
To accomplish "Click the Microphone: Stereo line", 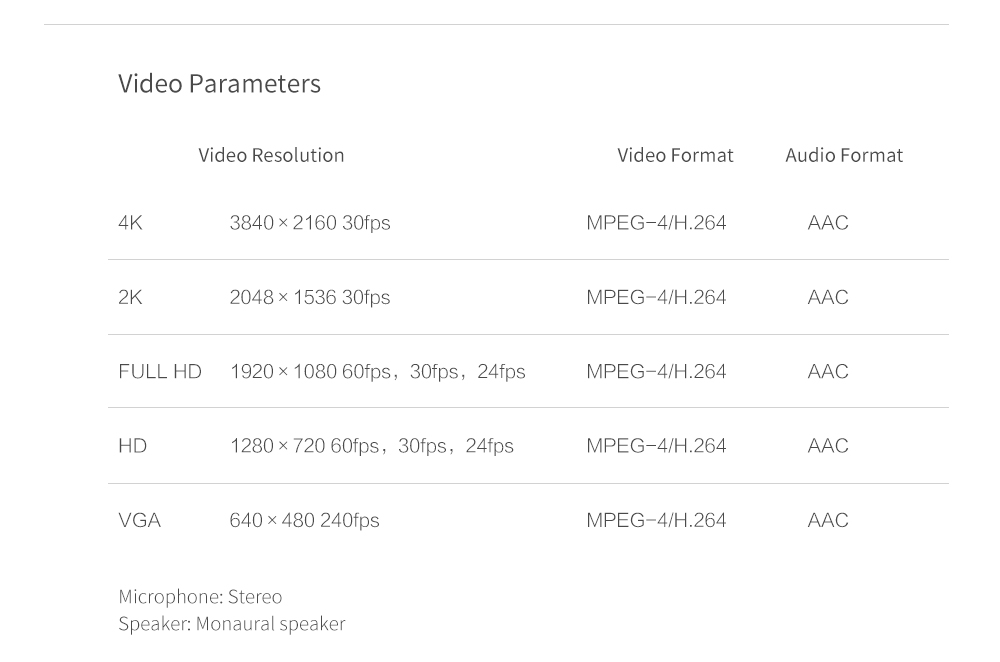I will 200,597.
